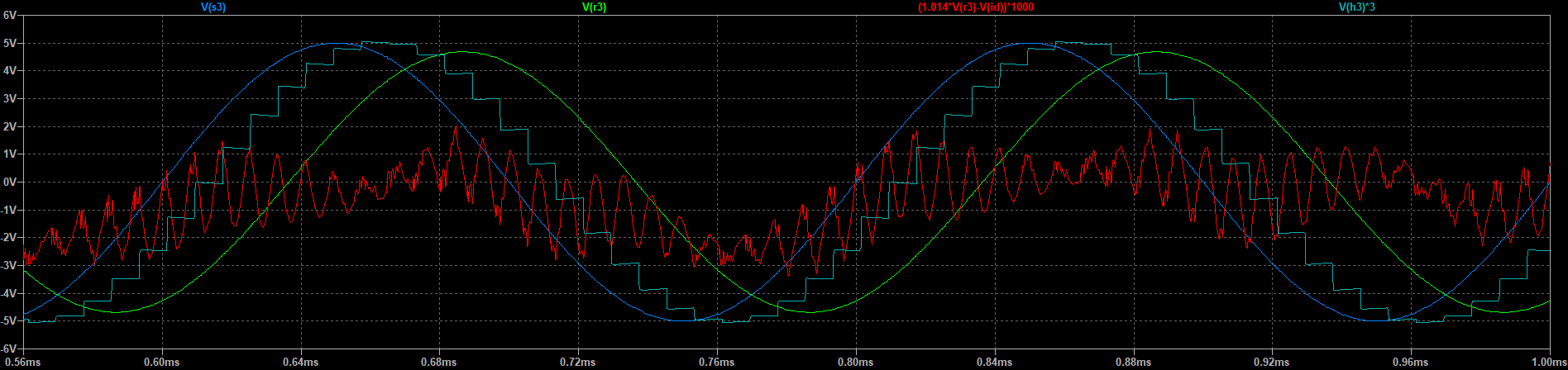The width and height of the screenshot is (1568, 370).
Task: Click the 0.96ms time axis label
Action: 1411,363
